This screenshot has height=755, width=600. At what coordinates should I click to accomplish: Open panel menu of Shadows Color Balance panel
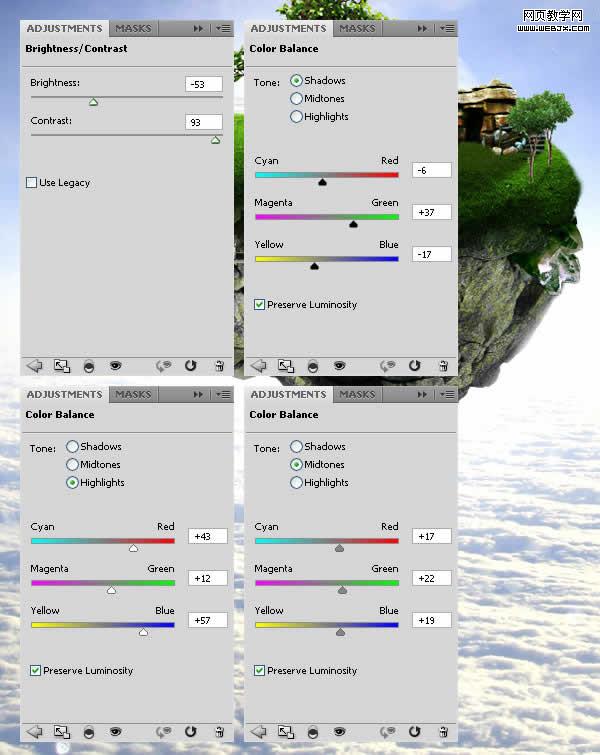coord(447,28)
